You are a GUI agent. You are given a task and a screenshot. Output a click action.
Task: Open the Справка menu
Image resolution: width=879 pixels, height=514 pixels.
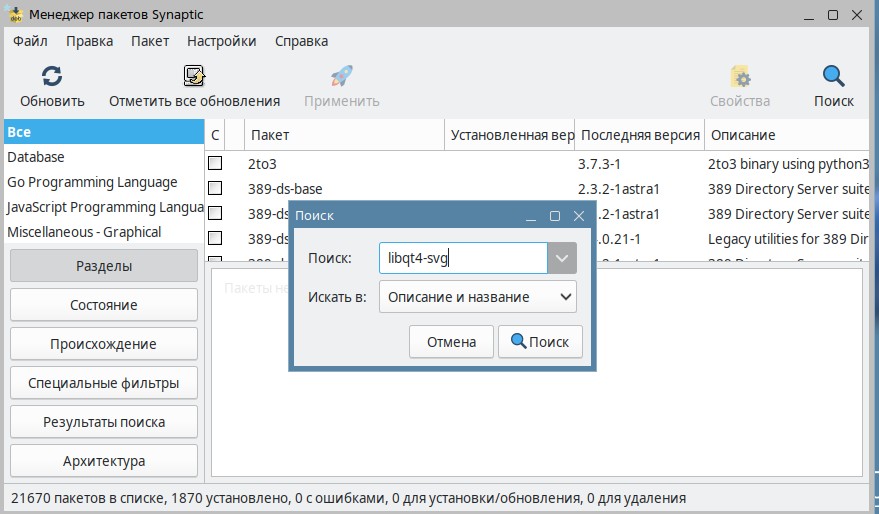(301, 41)
